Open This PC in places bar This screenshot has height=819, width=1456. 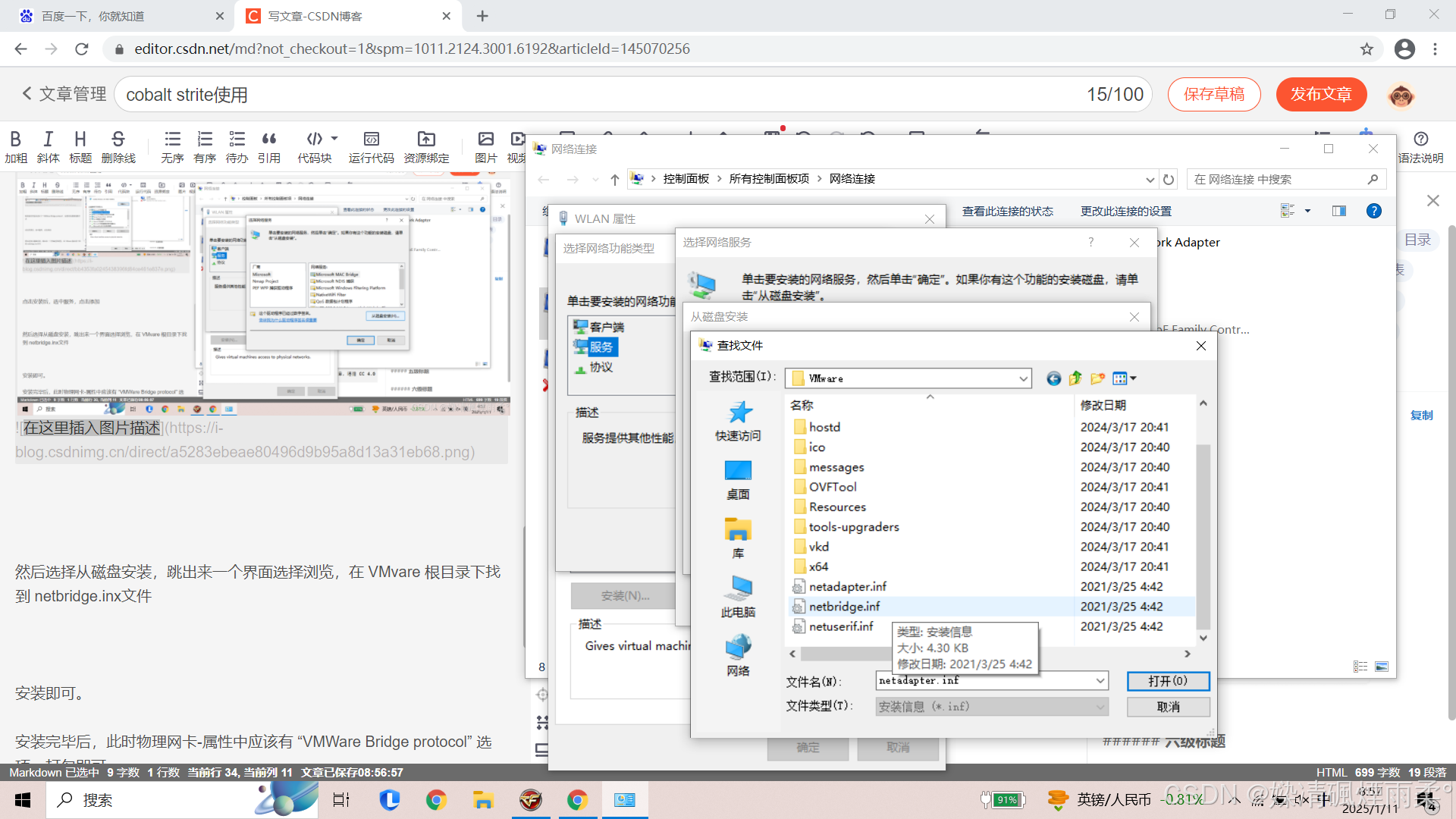point(738,597)
